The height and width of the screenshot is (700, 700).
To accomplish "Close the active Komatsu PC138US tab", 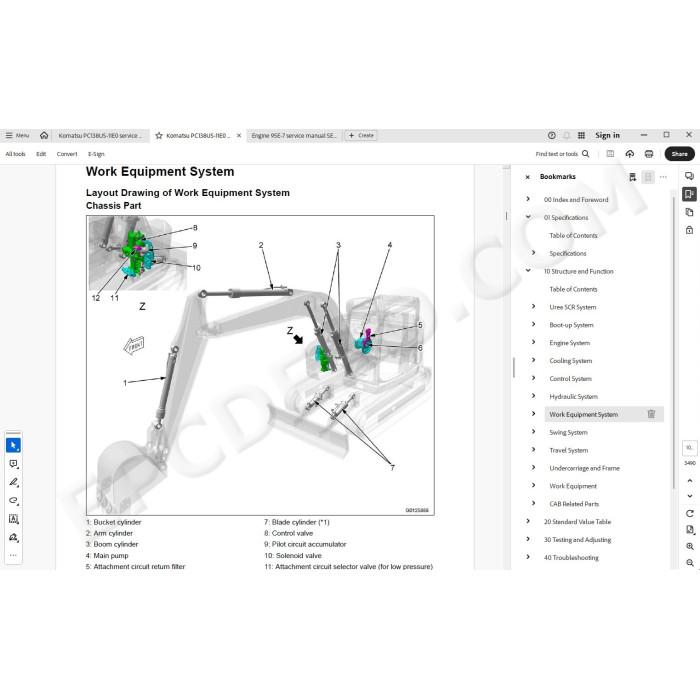I will coord(239,135).
